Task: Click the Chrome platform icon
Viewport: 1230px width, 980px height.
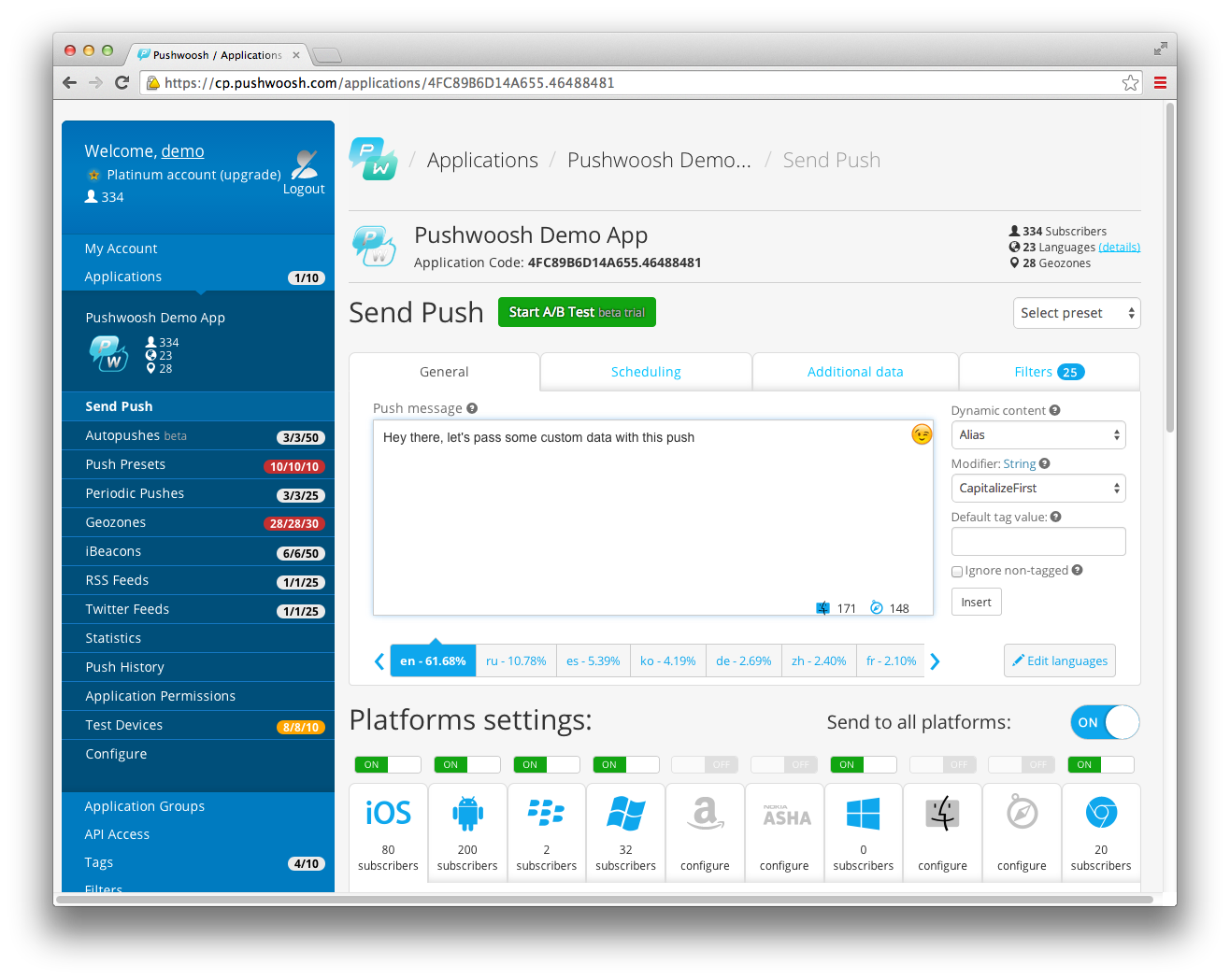Action: (1101, 813)
